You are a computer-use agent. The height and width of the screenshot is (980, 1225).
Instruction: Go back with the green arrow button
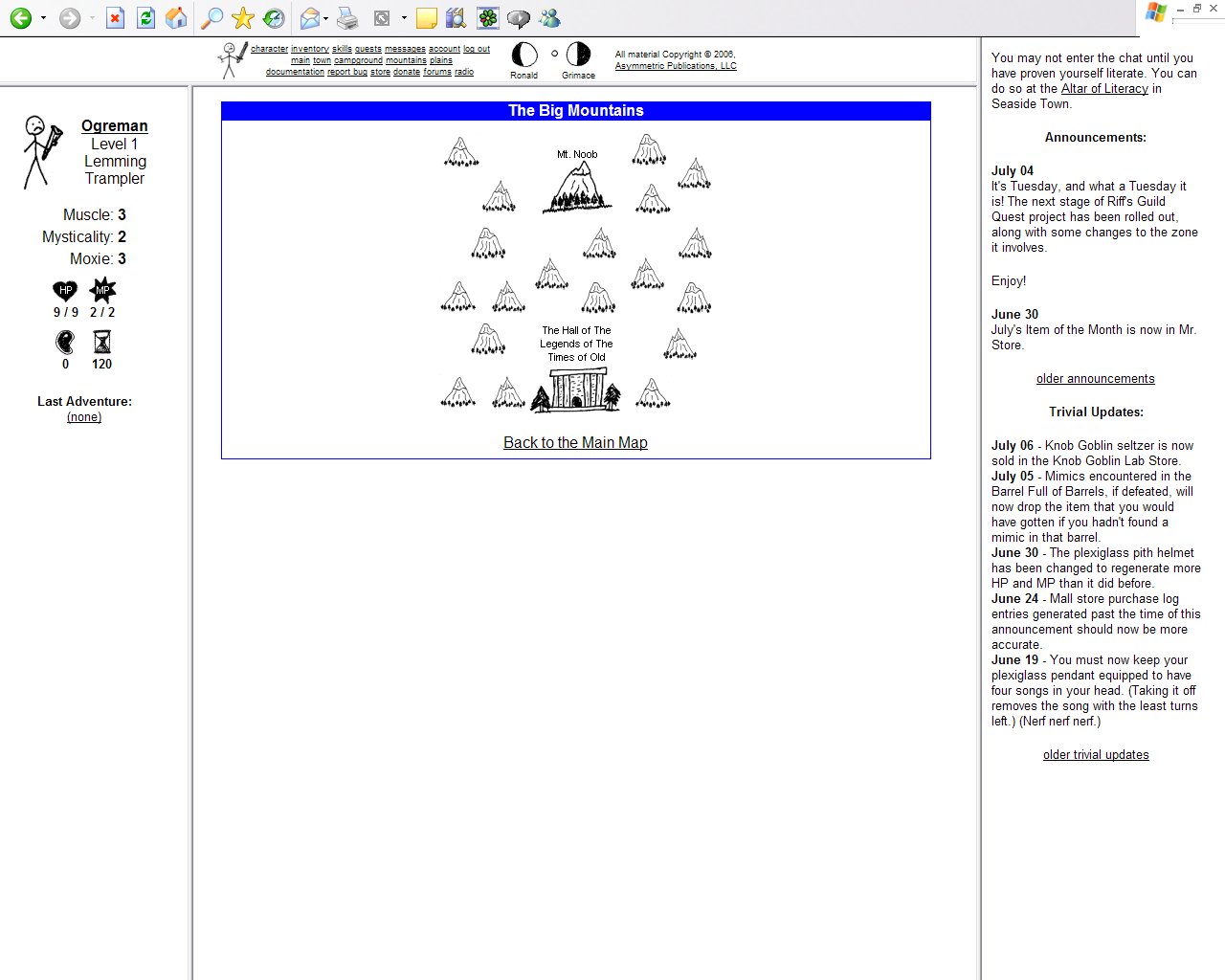20,18
